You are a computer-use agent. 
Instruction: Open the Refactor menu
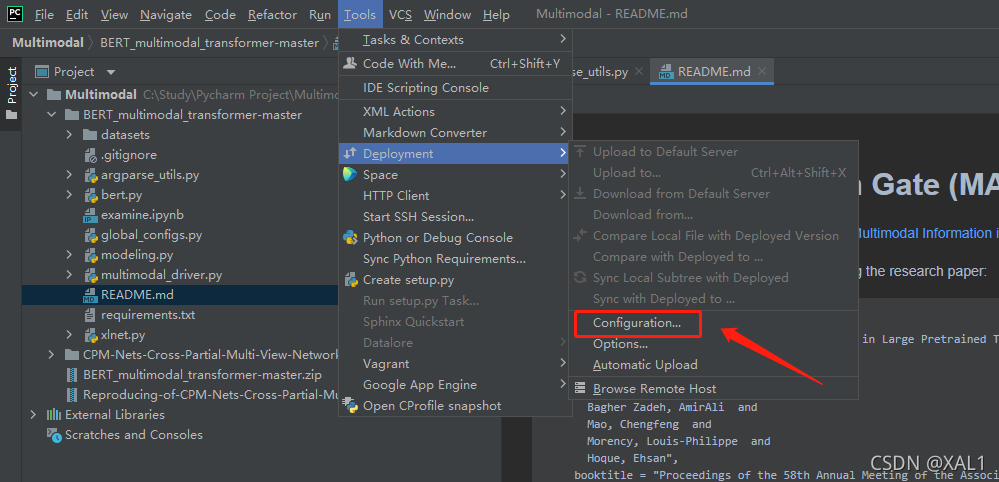(x=272, y=14)
